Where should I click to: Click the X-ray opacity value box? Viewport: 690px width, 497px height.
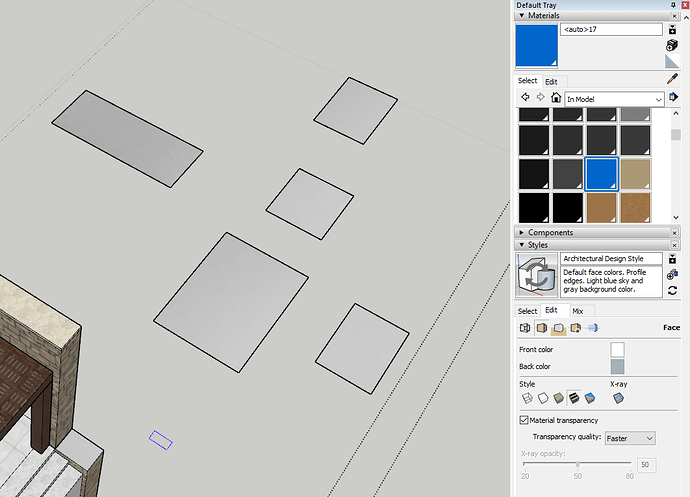[x=646, y=465]
